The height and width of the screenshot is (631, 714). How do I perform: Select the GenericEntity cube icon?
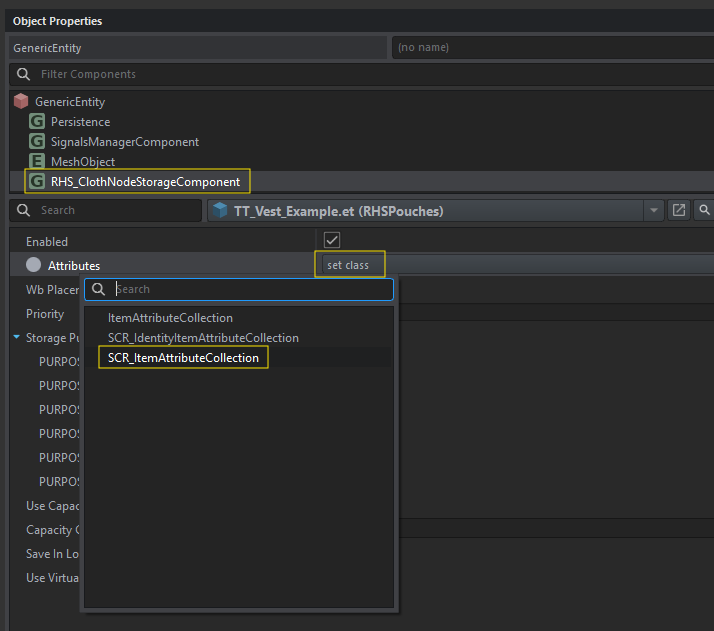tap(21, 102)
